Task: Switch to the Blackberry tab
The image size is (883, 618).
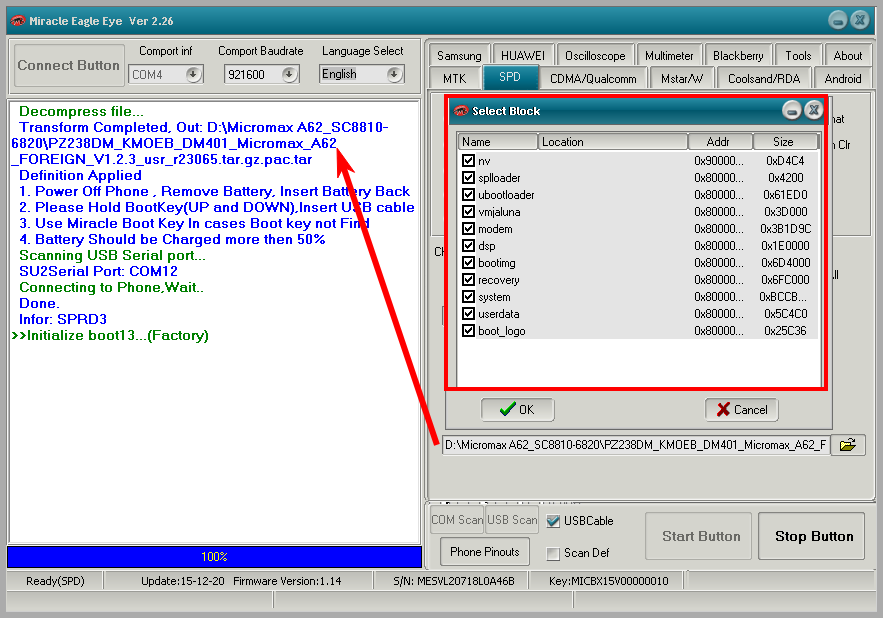Action: tap(738, 56)
